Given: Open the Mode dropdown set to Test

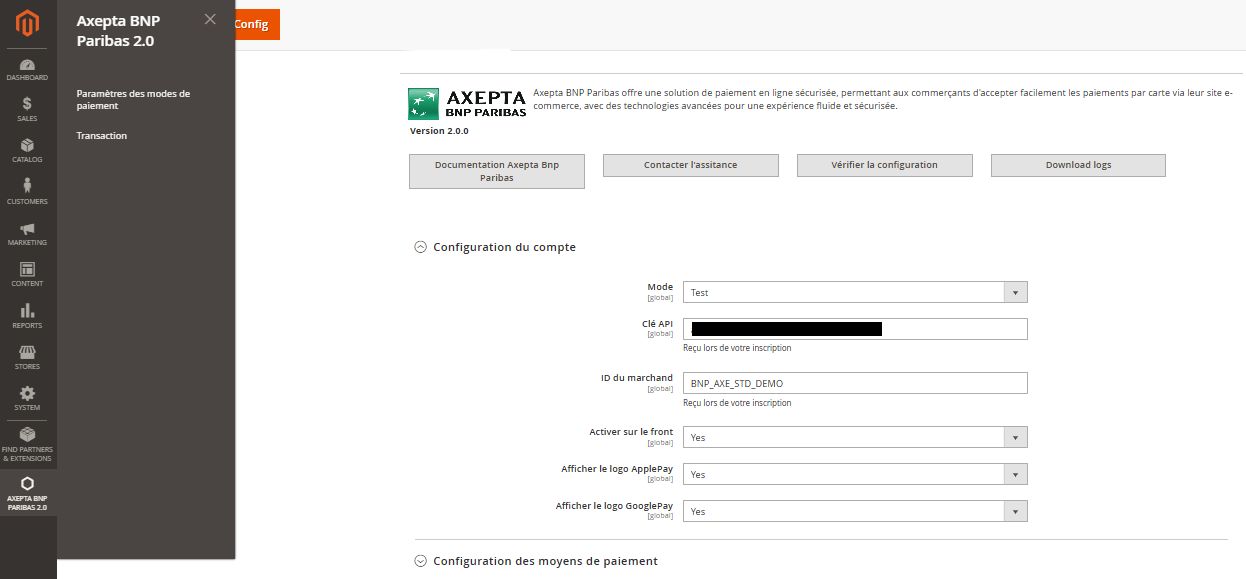Looking at the screenshot, I should tap(855, 292).
